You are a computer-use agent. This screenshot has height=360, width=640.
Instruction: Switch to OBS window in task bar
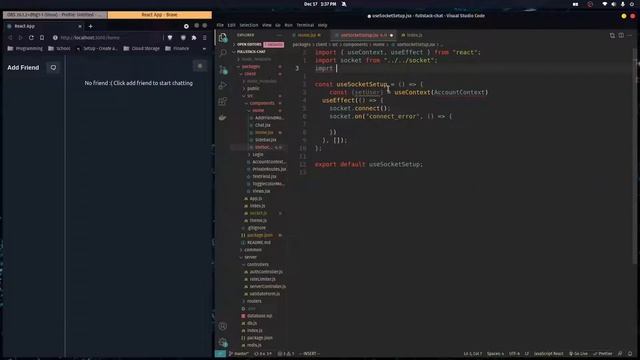[x=55, y=15]
